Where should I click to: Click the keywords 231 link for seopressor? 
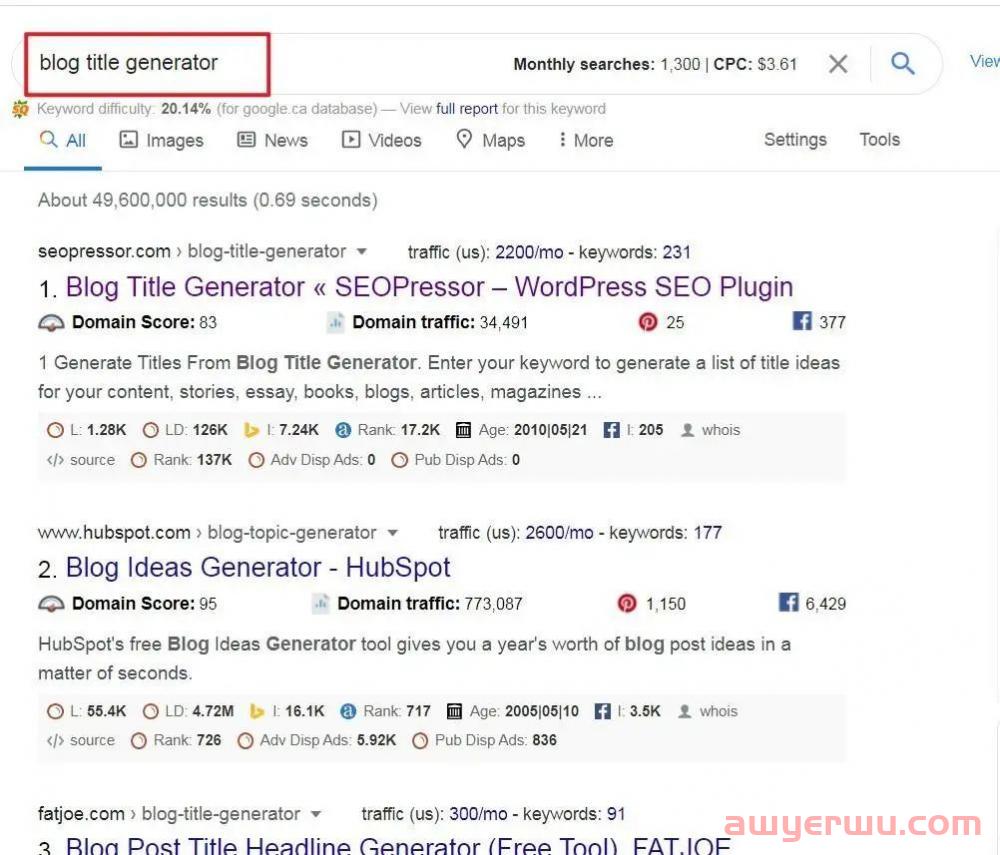(677, 252)
